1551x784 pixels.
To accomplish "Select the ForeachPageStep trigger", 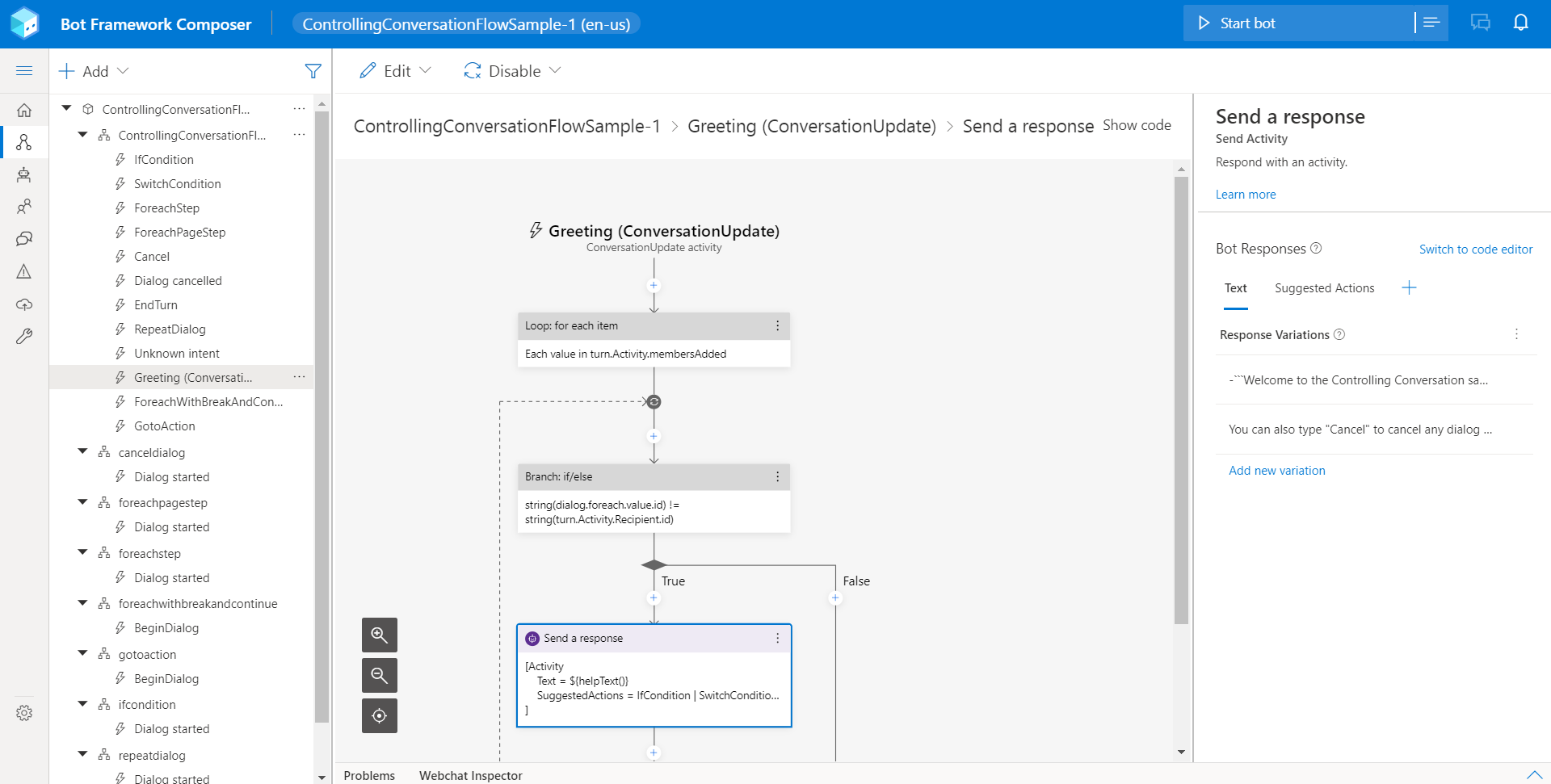I will point(182,233).
